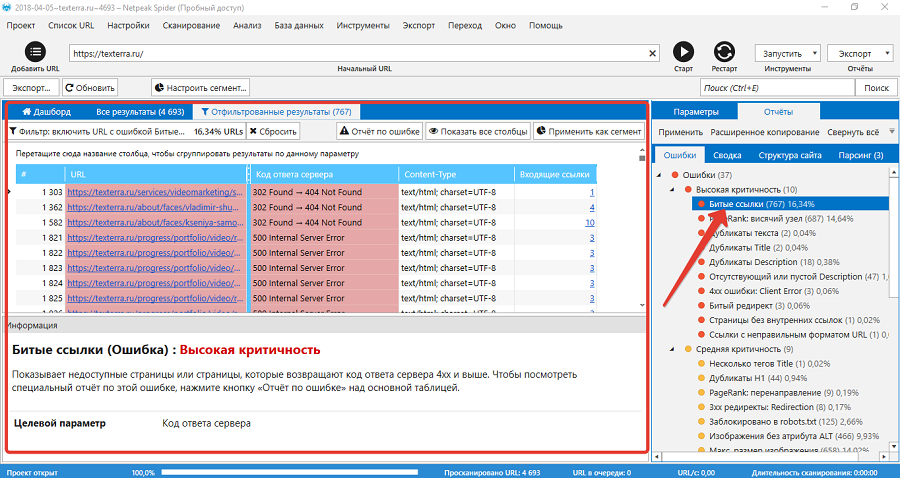Open the Сканирование menu
Viewport: 900px width, 478px height.
191,25
